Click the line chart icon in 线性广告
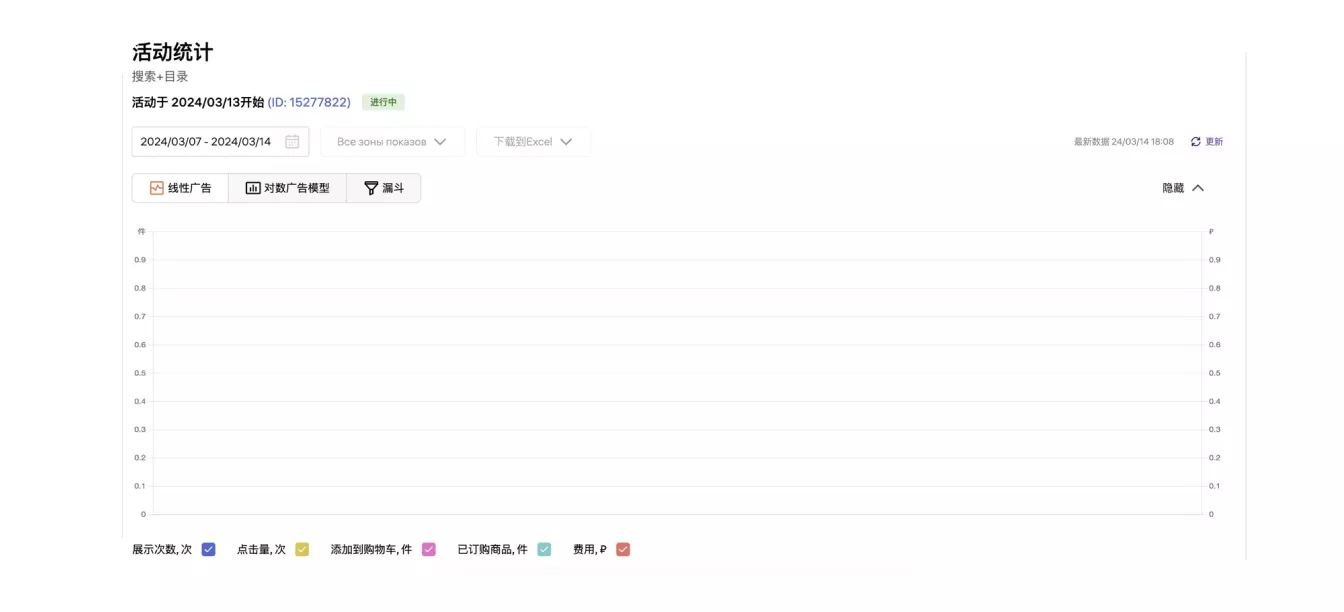 157,188
